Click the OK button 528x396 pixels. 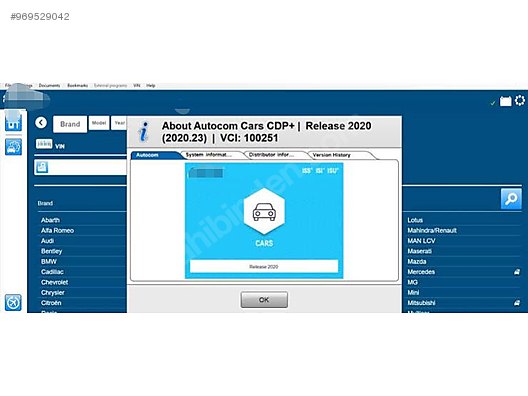(264, 300)
